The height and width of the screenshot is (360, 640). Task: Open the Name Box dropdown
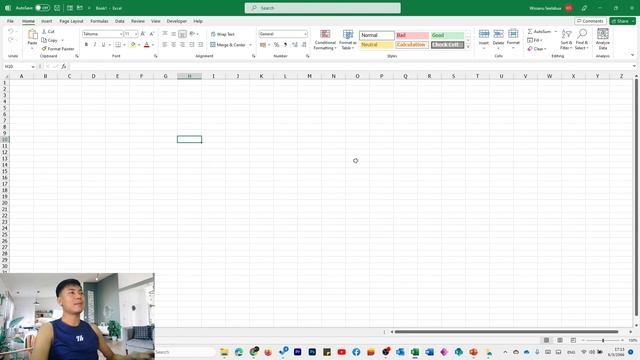pos(33,67)
